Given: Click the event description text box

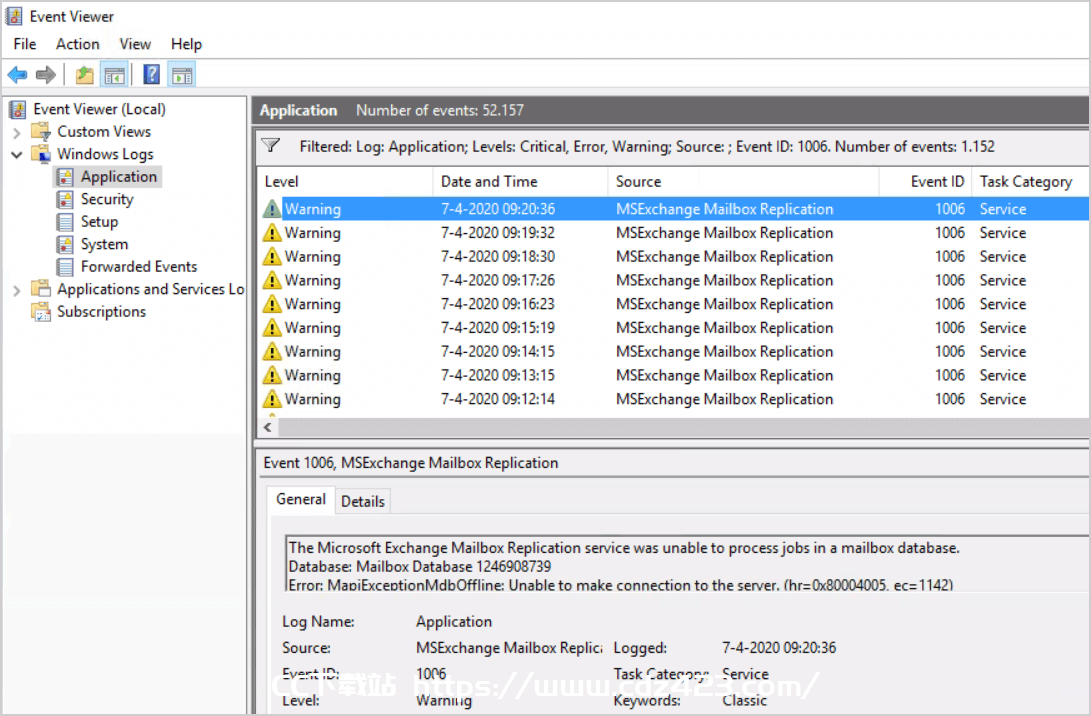Looking at the screenshot, I should tap(685, 564).
